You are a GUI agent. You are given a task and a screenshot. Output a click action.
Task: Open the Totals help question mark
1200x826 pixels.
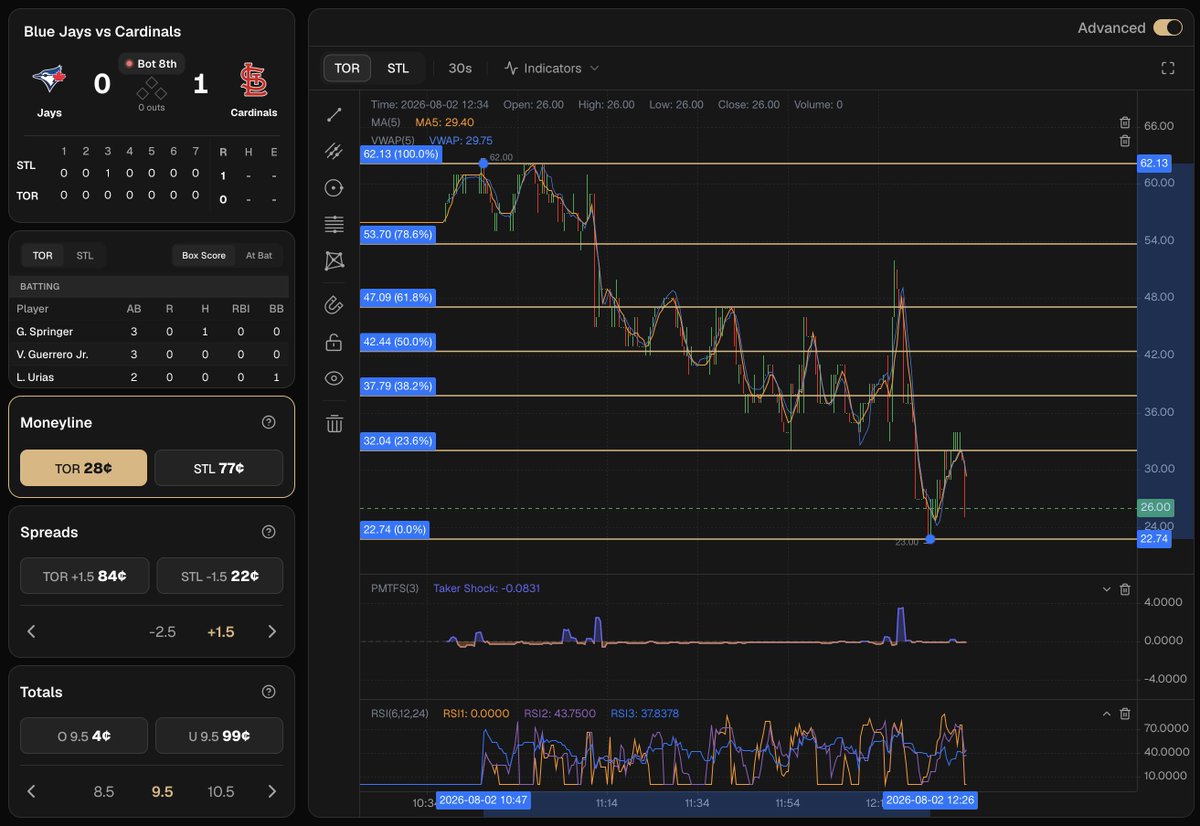pyautogui.click(x=268, y=692)
